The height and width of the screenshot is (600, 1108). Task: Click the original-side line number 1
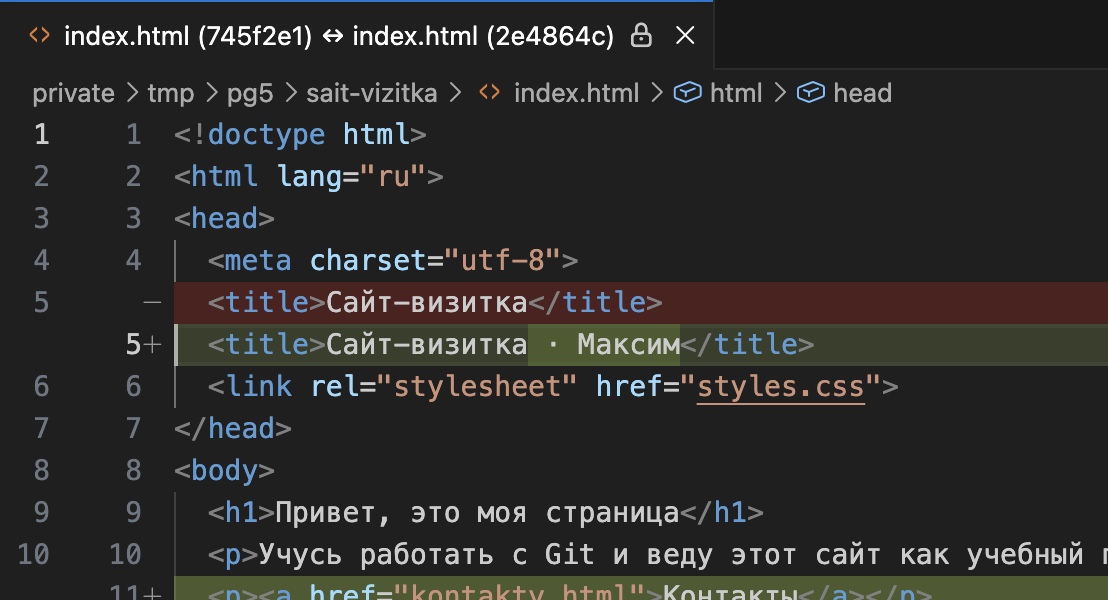pos(42,134)
